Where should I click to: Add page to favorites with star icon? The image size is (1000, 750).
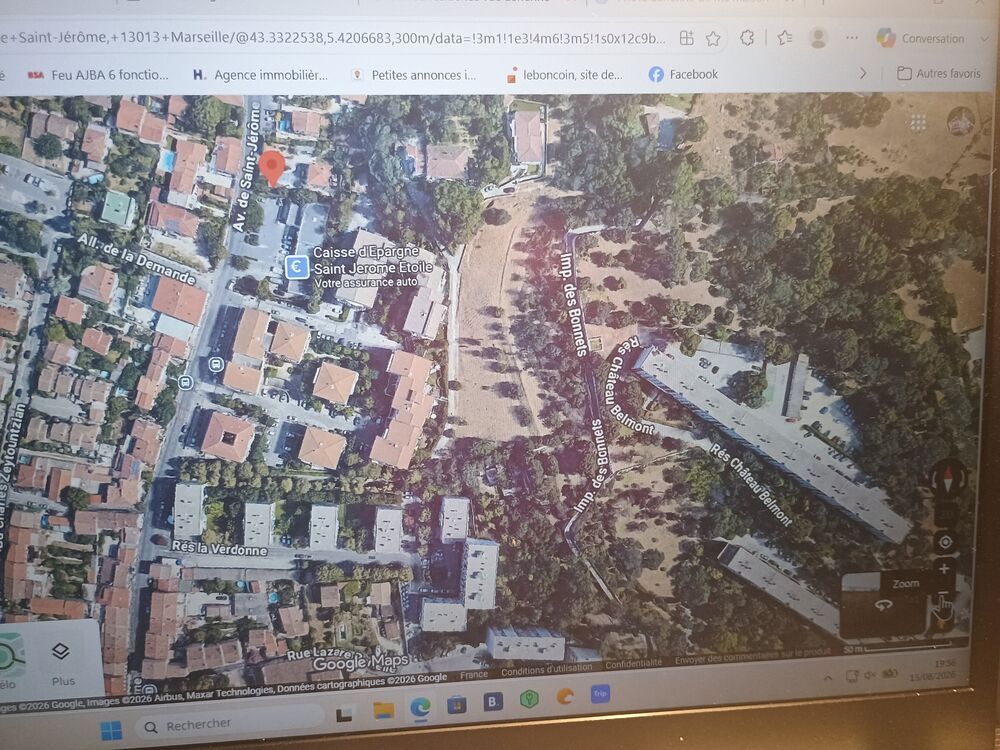pyautogui.click(x=713, y=39)
